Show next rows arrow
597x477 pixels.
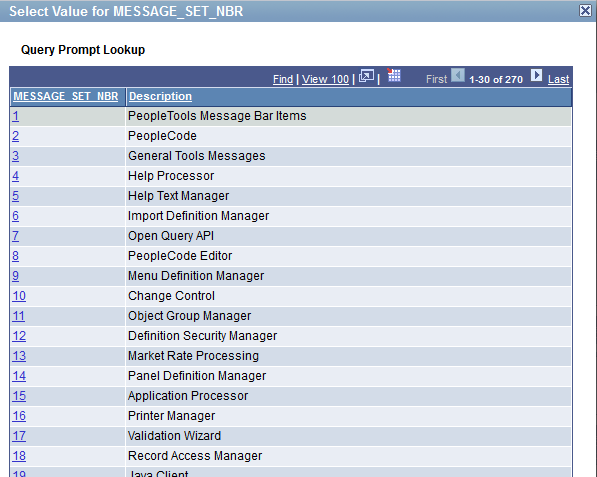click(536, 75)
